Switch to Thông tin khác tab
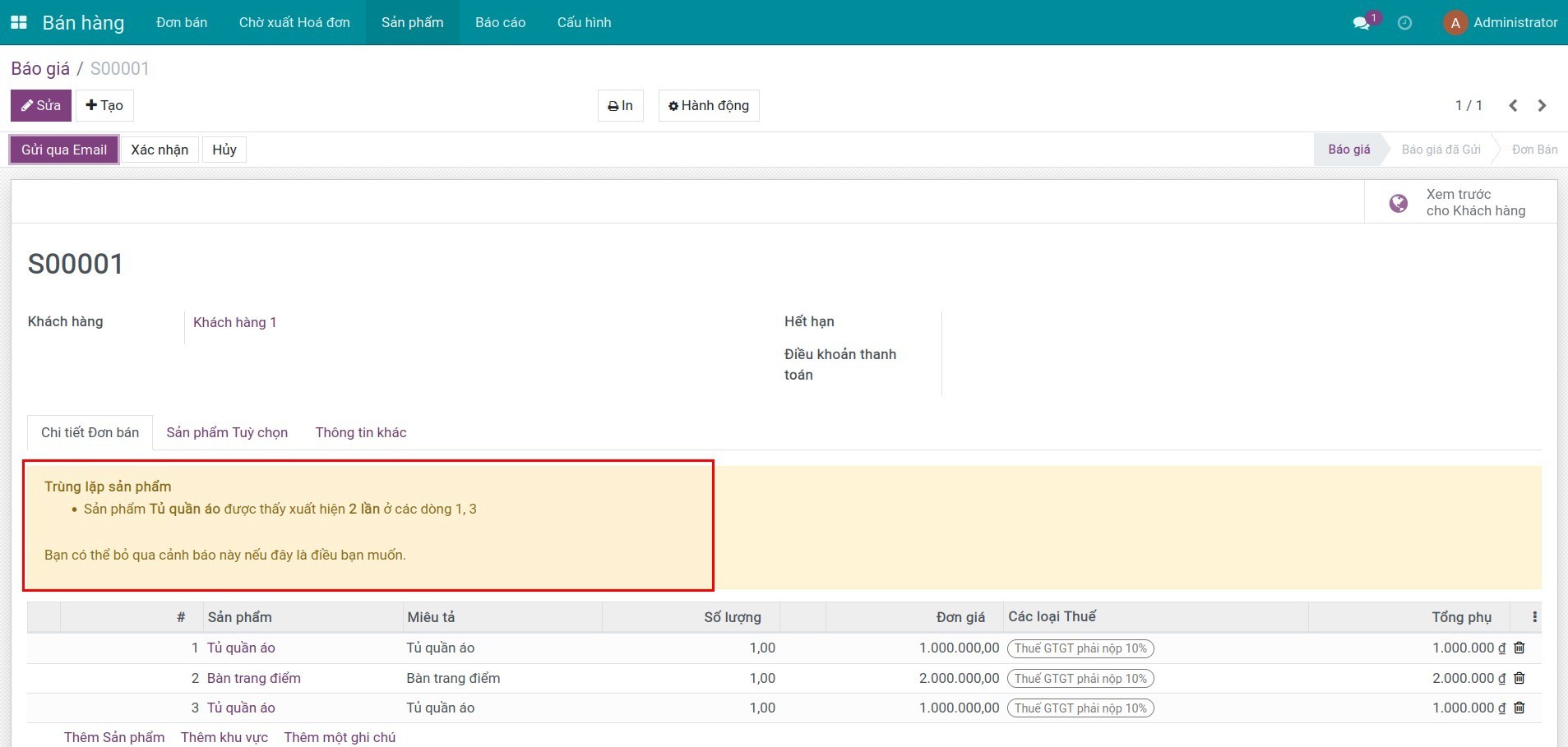1568x747 pixels. coord(361,432)
